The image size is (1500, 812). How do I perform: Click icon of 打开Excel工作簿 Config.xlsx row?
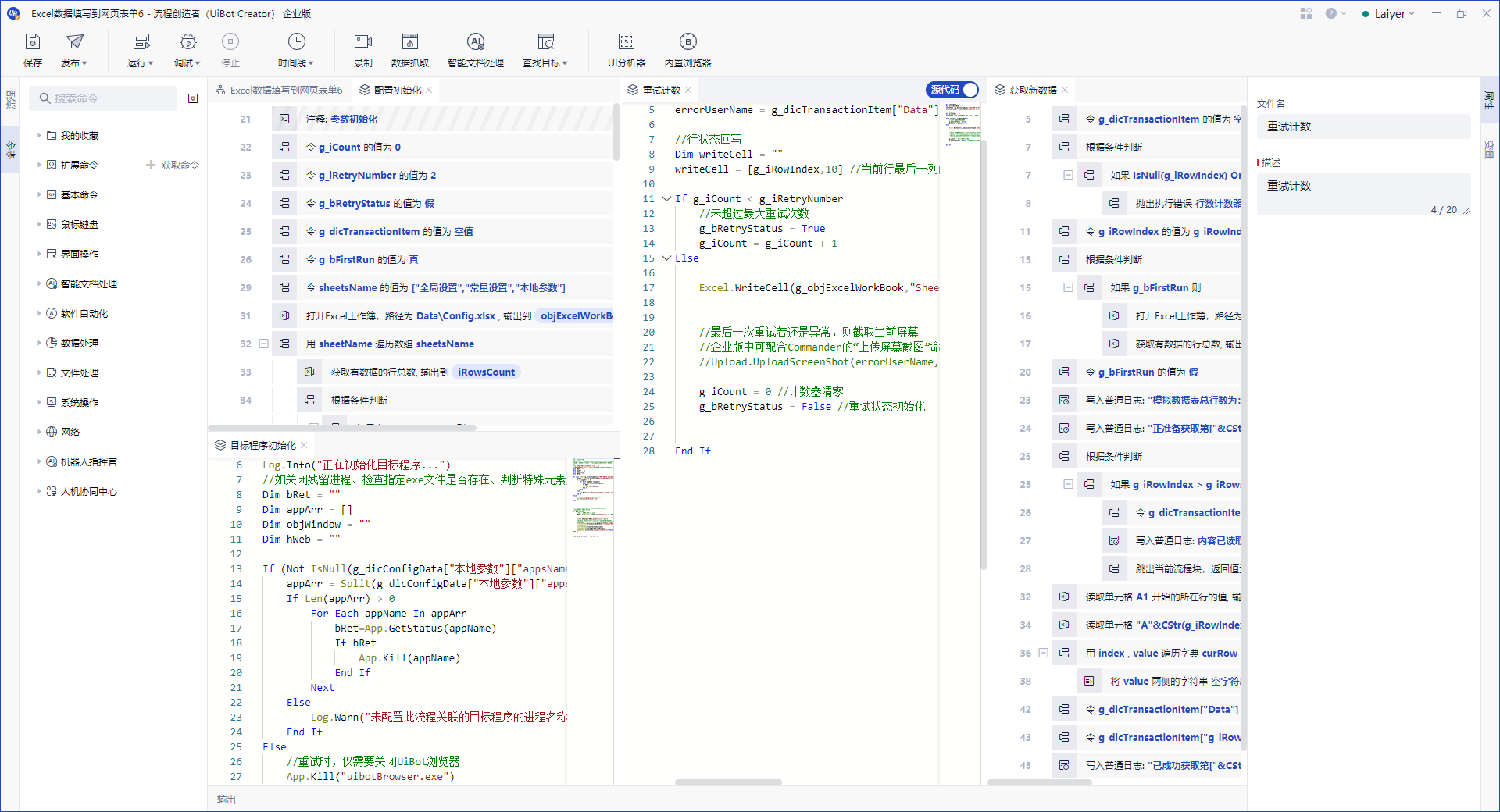pos(284,315)
